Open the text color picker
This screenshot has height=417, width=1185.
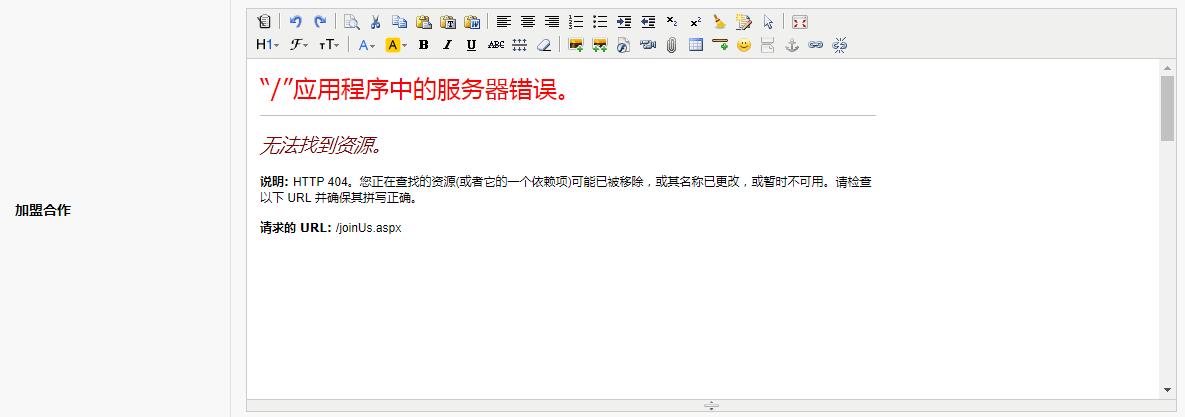pyautogui.click(x=367, y=45)
